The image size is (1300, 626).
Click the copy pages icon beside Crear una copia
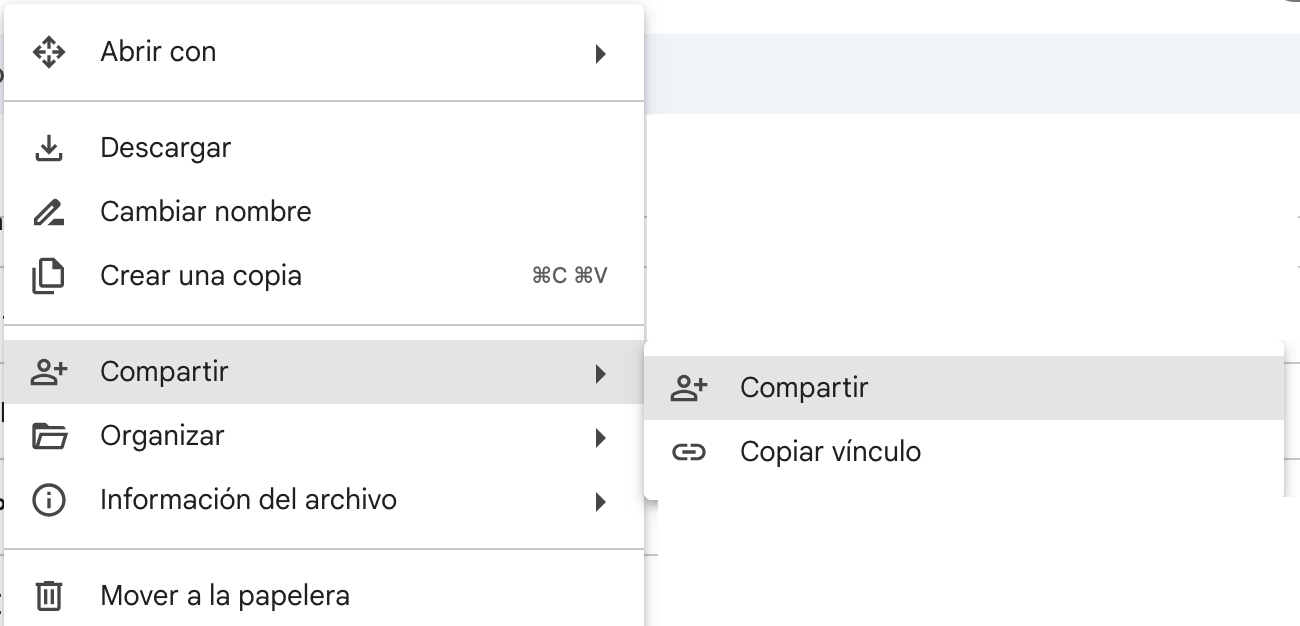coord(49,276)
